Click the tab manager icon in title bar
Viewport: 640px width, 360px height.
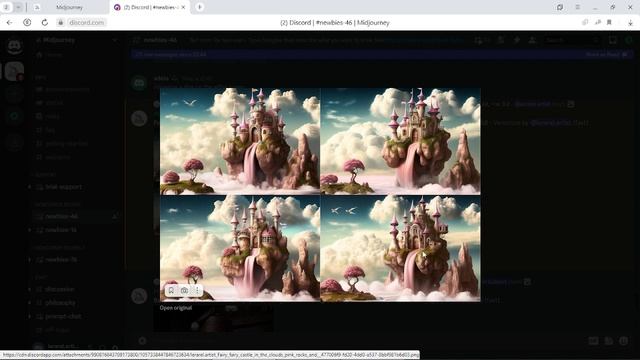[x=560, y=7]
